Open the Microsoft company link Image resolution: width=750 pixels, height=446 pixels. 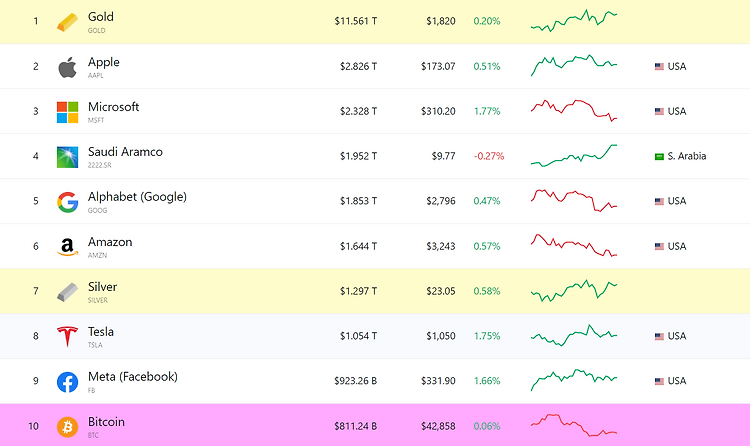click(113, 107)
